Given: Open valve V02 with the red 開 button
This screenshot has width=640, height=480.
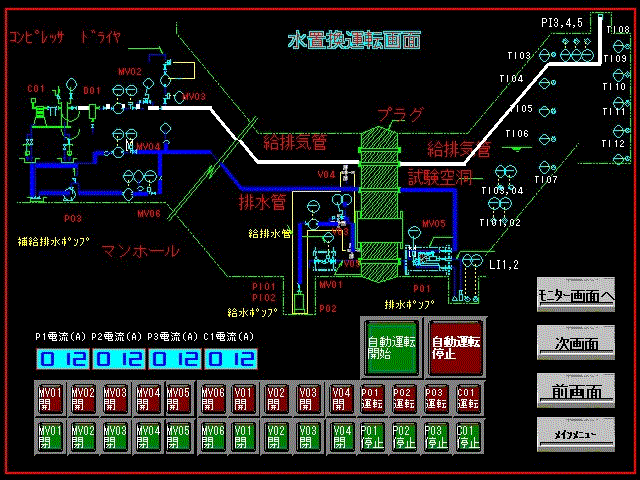Looking at the screenshot, I should pyautogui.click(x=274, y=397).
